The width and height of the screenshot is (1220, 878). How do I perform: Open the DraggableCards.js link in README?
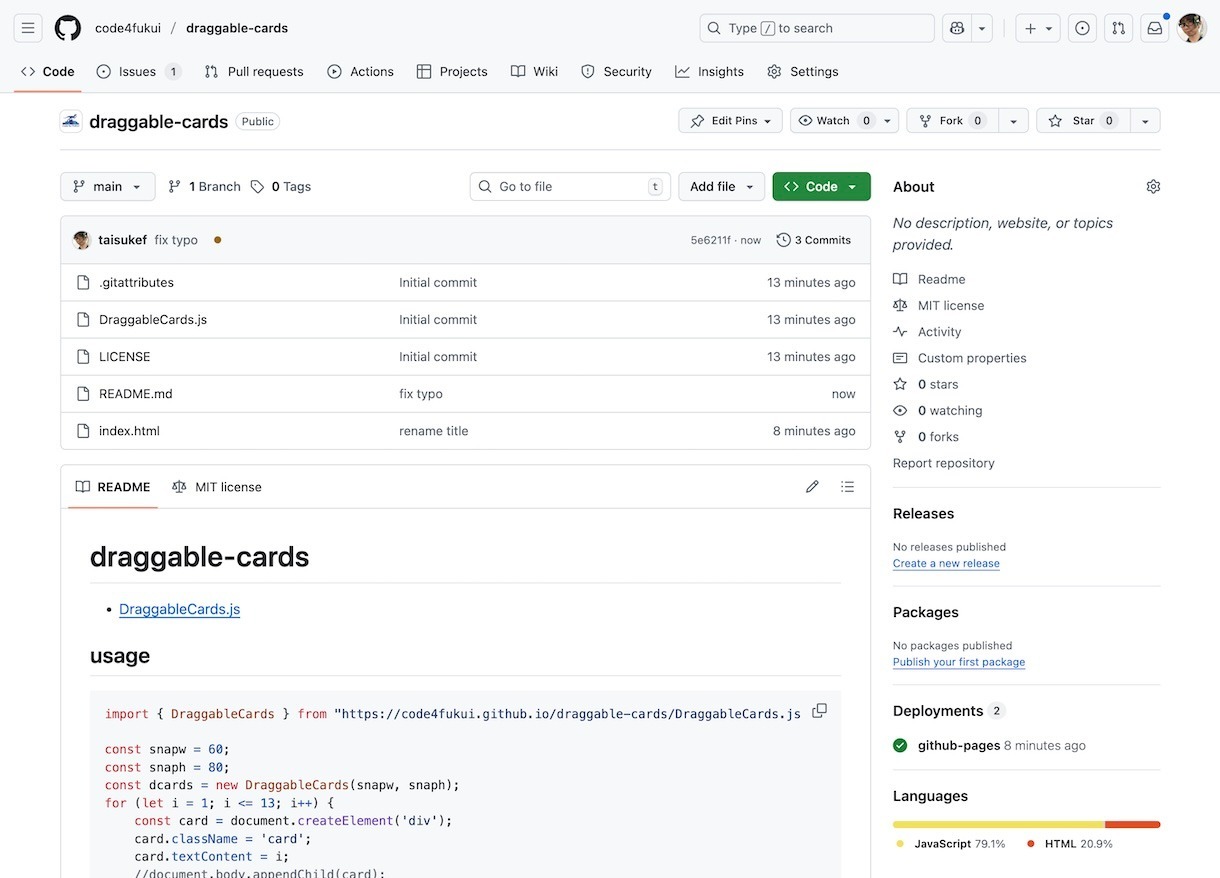click(179, 609)
